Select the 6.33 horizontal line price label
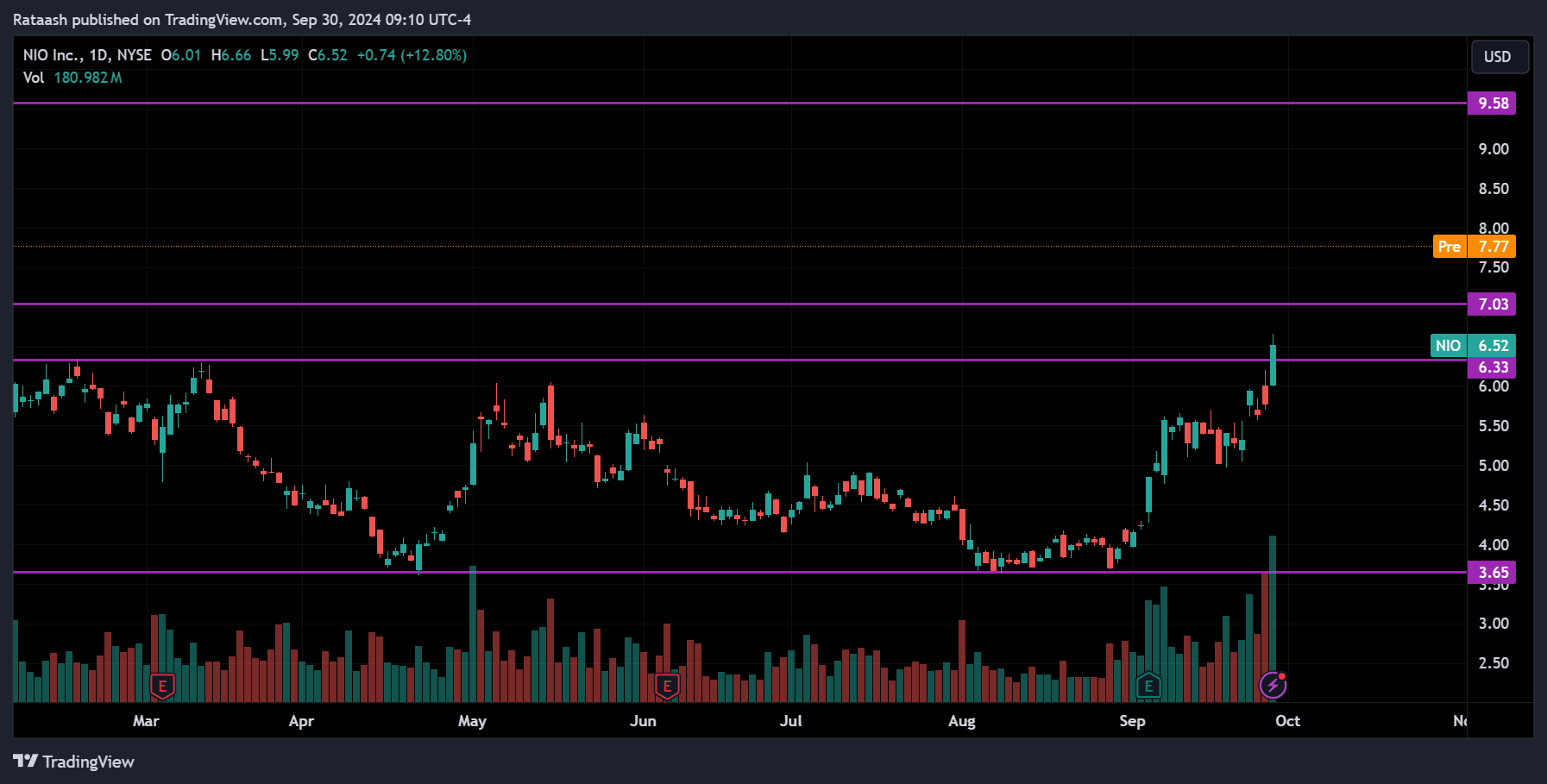1547x784 pixels. tap(1493, 367)
